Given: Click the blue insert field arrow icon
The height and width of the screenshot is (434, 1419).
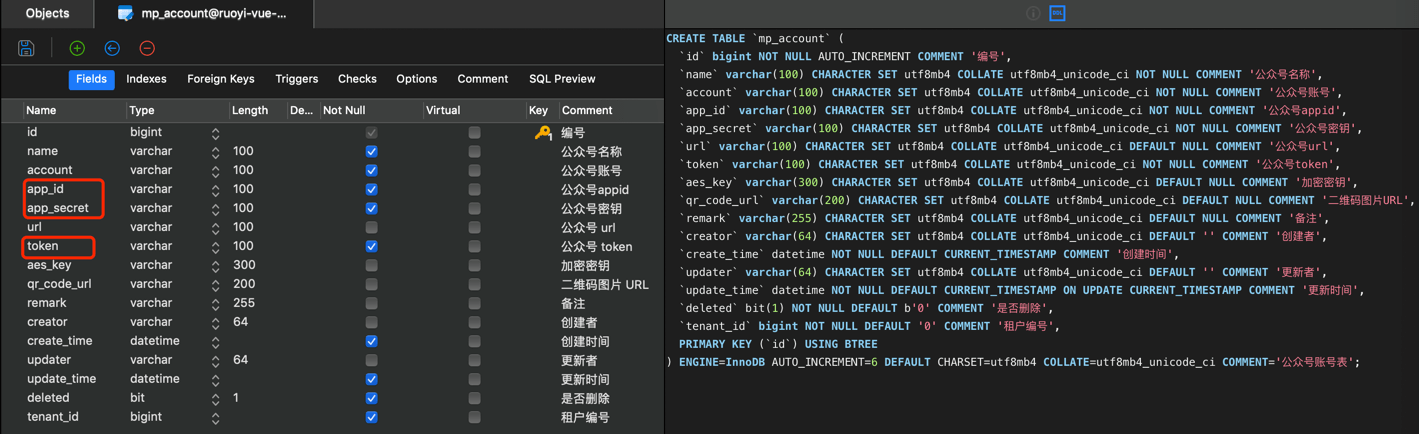Looking at the screenshot, I should (x=112, y=48).
